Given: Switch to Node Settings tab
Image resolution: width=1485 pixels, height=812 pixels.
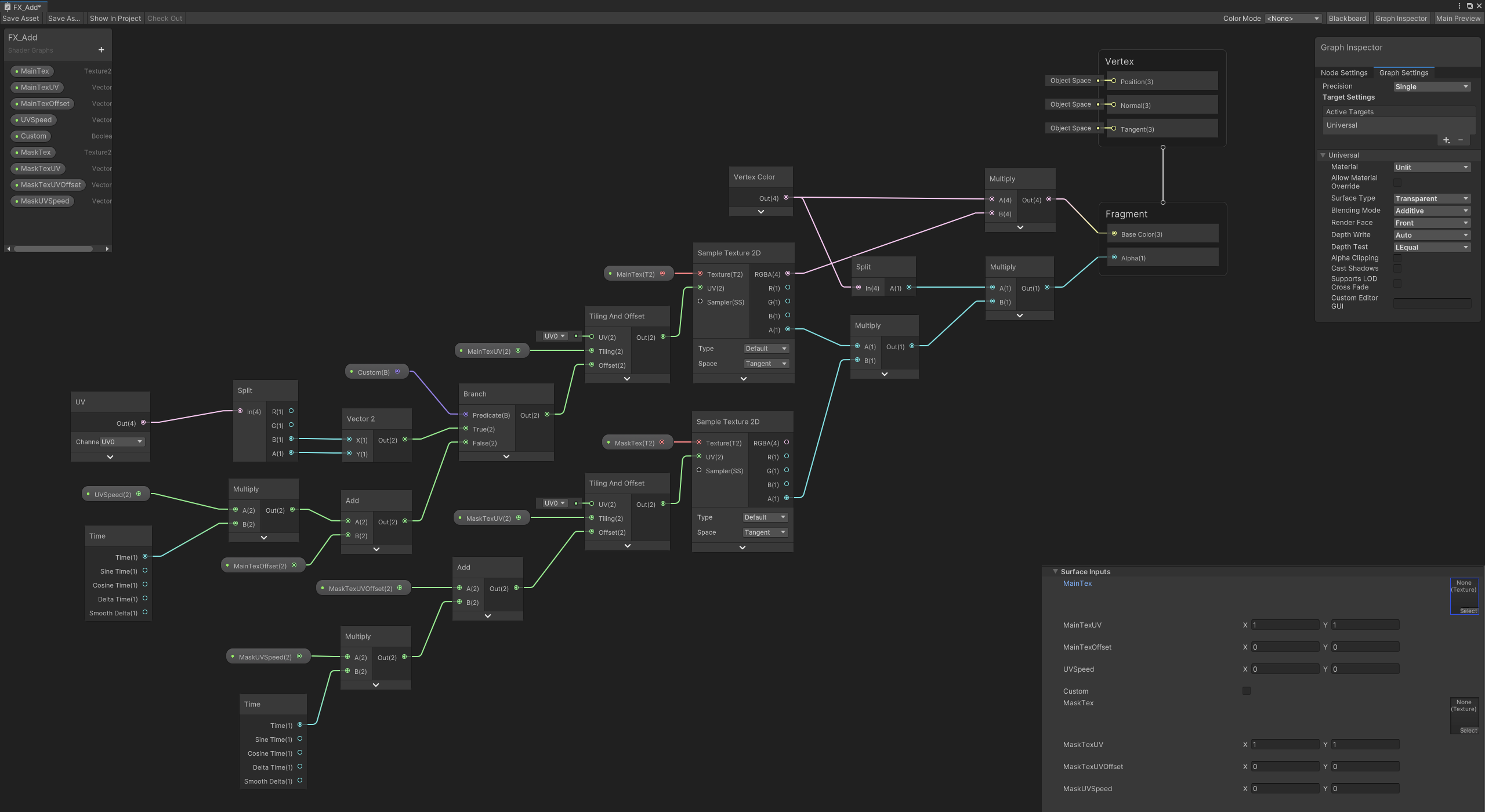Looking at the screenshot, I should coord(1343,72).
